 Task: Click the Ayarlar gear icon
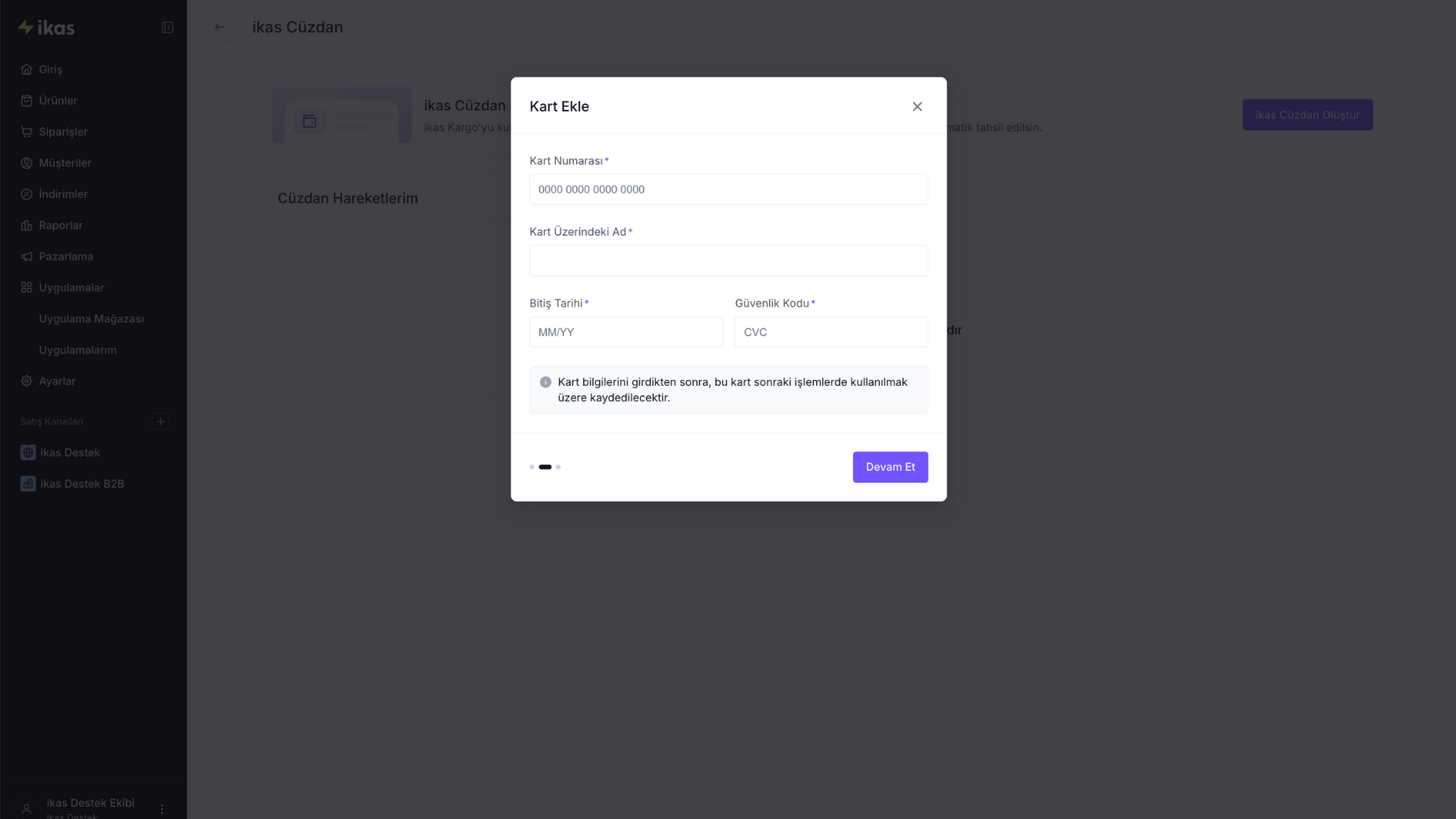pos(27,381)
